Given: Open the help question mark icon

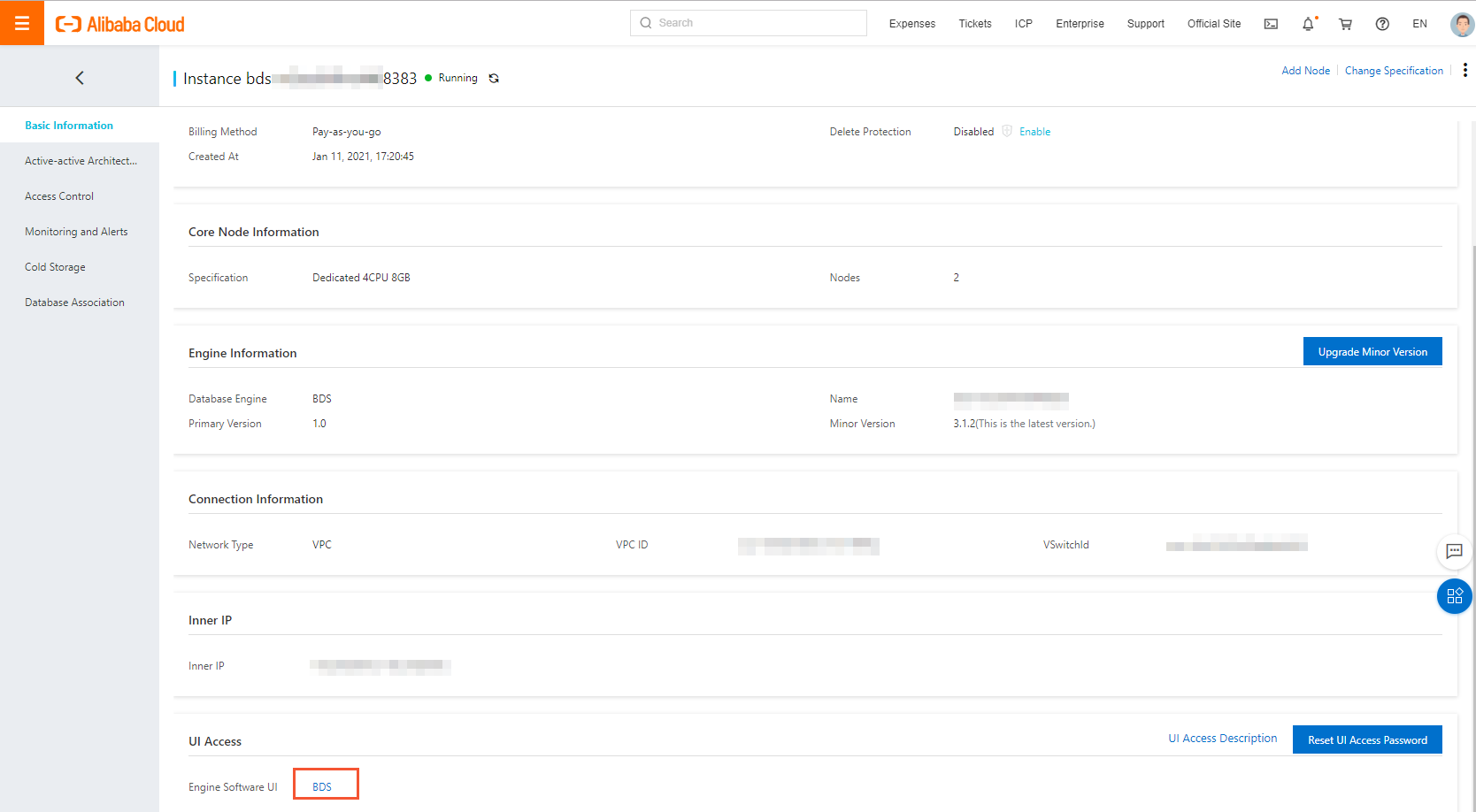Looking at the screenshot, I should [x=1382, y=24].
